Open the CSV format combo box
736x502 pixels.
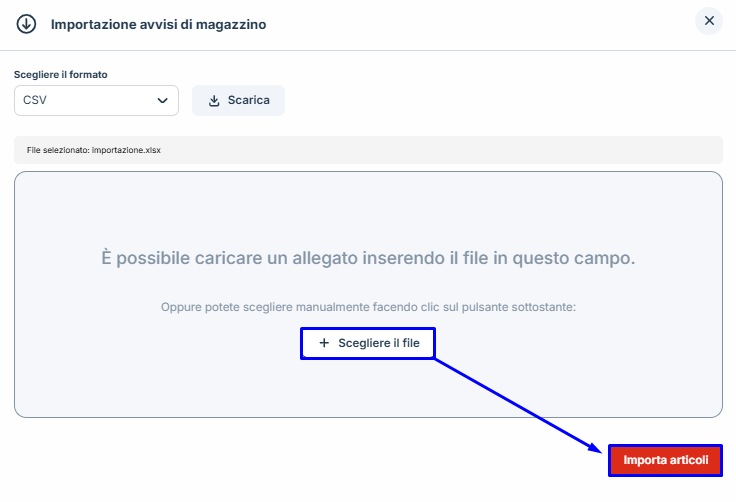point(96,101)
